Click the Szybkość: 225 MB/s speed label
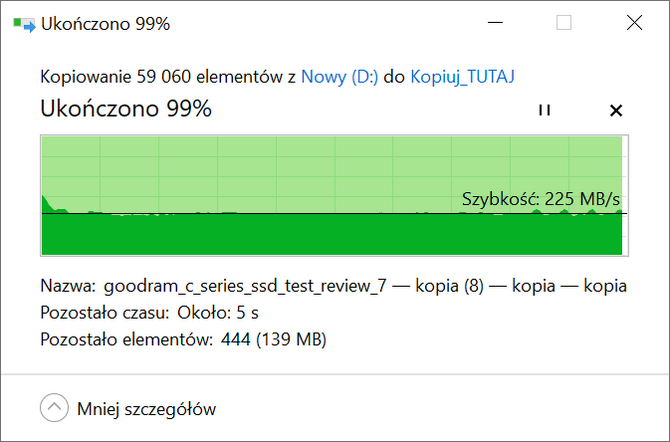670x442 pixels. pos(541,199)
